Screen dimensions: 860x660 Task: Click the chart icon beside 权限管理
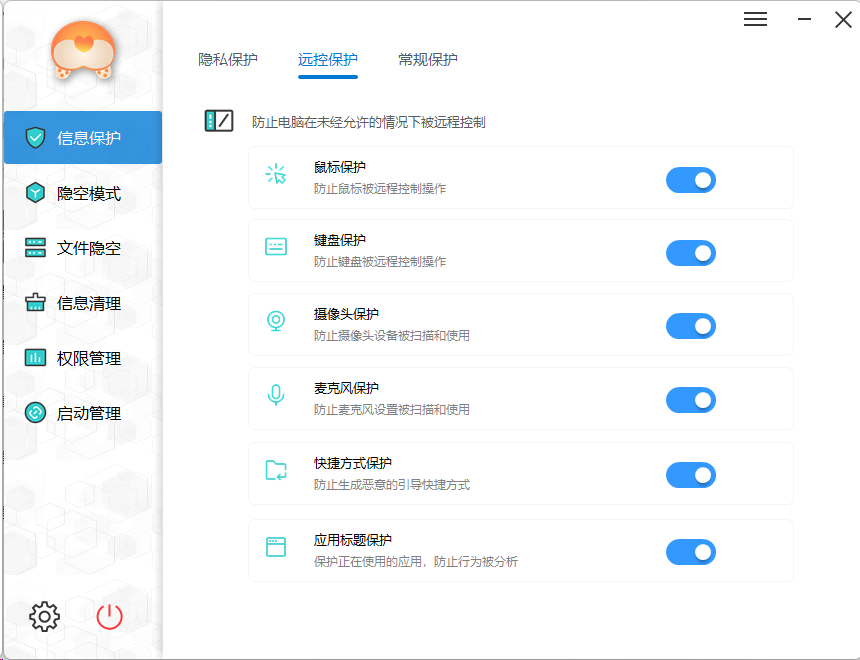[x=35, y=358]
